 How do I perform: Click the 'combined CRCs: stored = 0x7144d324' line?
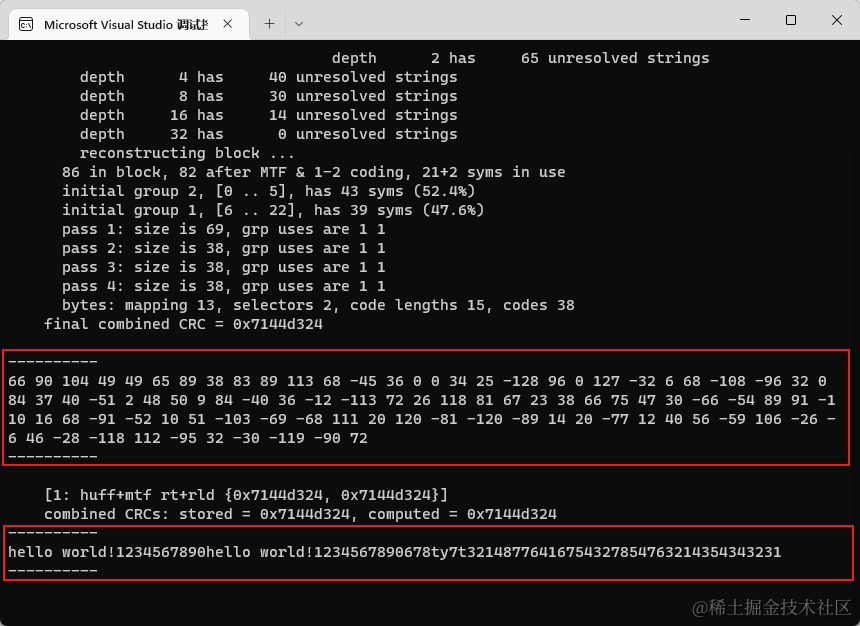tap(300, 515)
